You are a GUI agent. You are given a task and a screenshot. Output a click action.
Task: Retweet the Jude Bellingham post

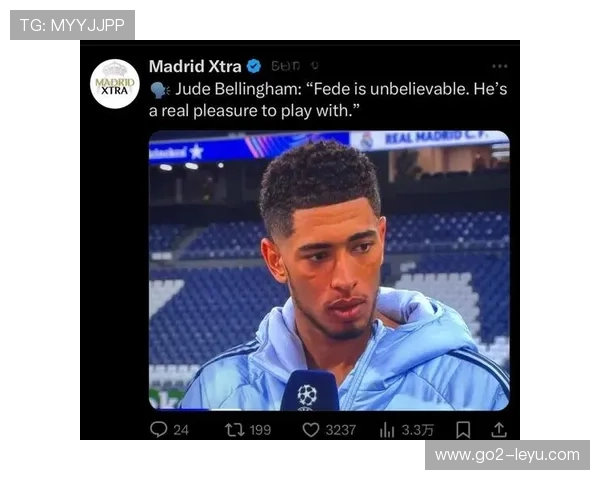233,429
